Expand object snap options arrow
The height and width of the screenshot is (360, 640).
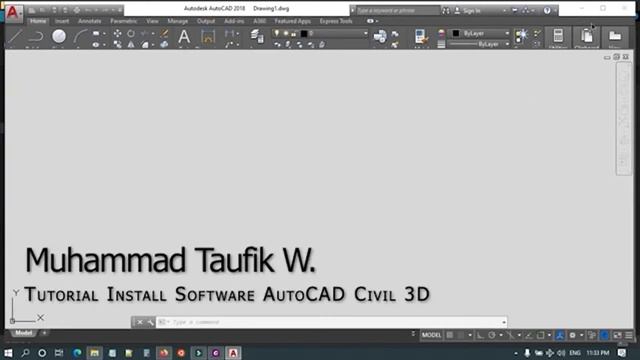coord(549,335)
